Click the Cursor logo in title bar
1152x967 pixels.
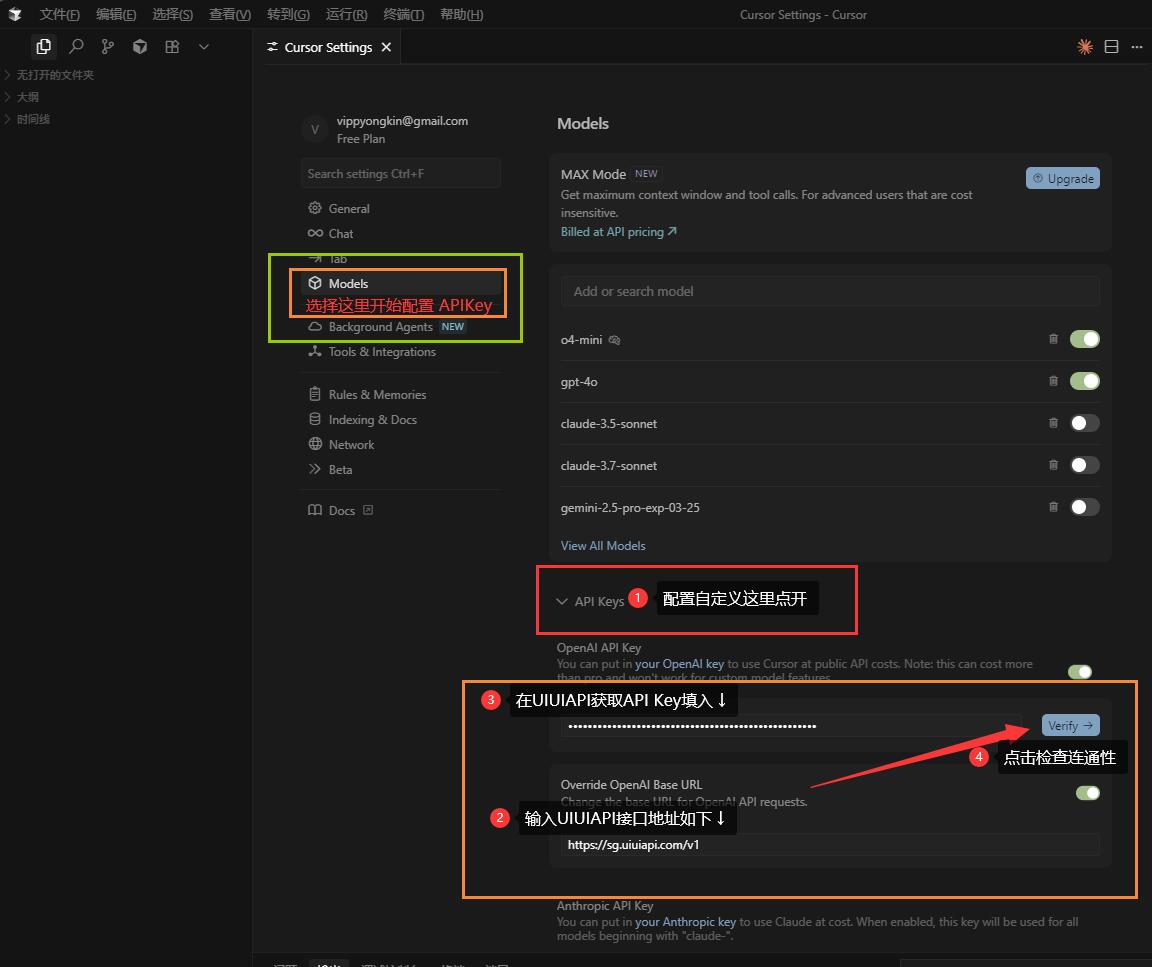pos(15,14)
